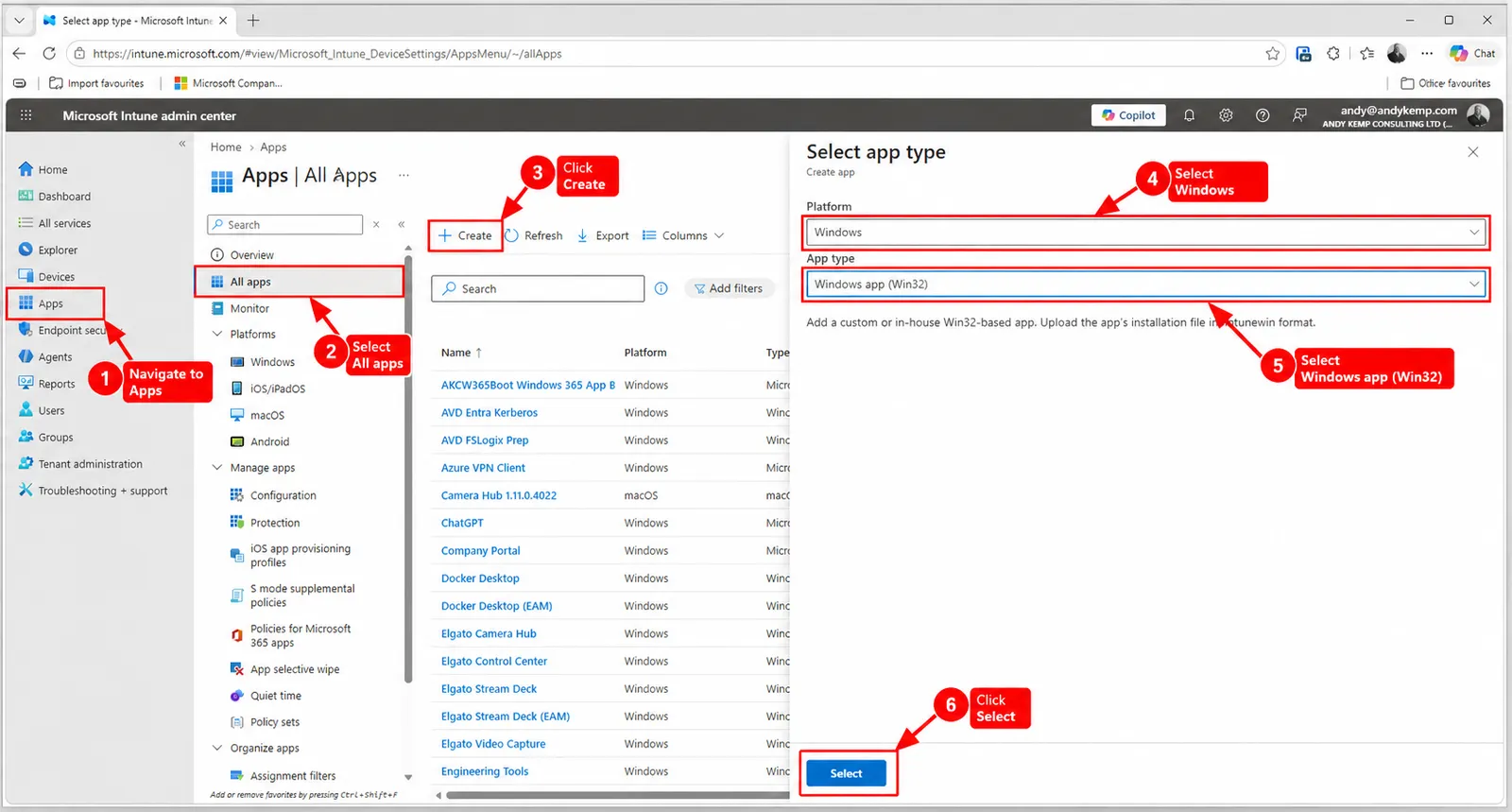Open the iOS/iPadOS platform item
The image size is (1512, 812).
pyautogui.click(x=278, y=389)
